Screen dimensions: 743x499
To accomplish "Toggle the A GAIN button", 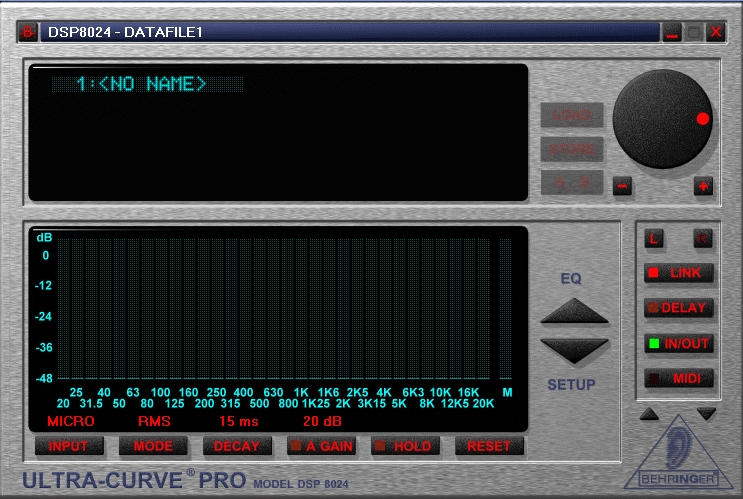I will [321, 446].
